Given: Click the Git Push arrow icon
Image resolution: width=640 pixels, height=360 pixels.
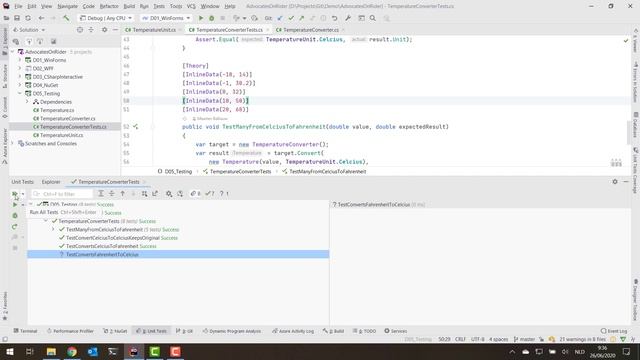Looking at the screenshot, I should pyautogui.click(x=302, y=18).
